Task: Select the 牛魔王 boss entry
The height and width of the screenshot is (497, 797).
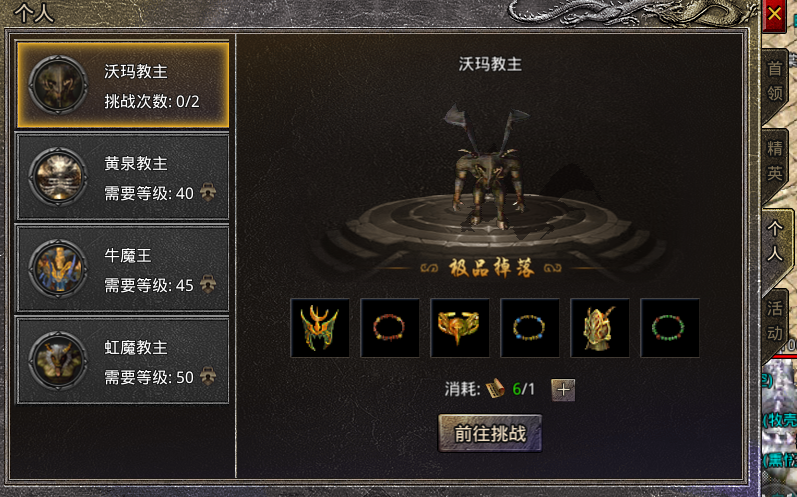Action: point(122,269)
